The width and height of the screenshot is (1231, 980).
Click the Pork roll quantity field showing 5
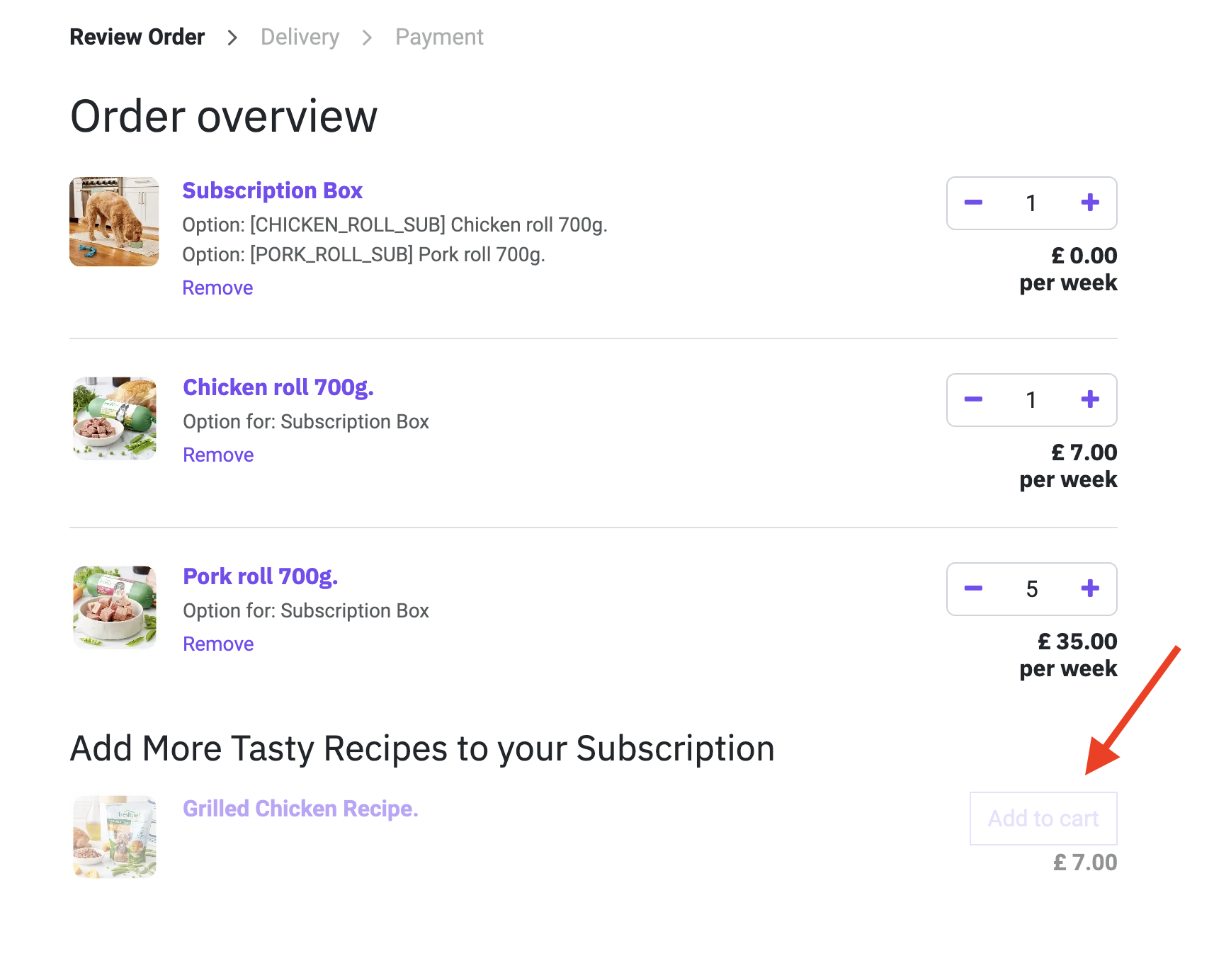click(x=1032, y=589)
